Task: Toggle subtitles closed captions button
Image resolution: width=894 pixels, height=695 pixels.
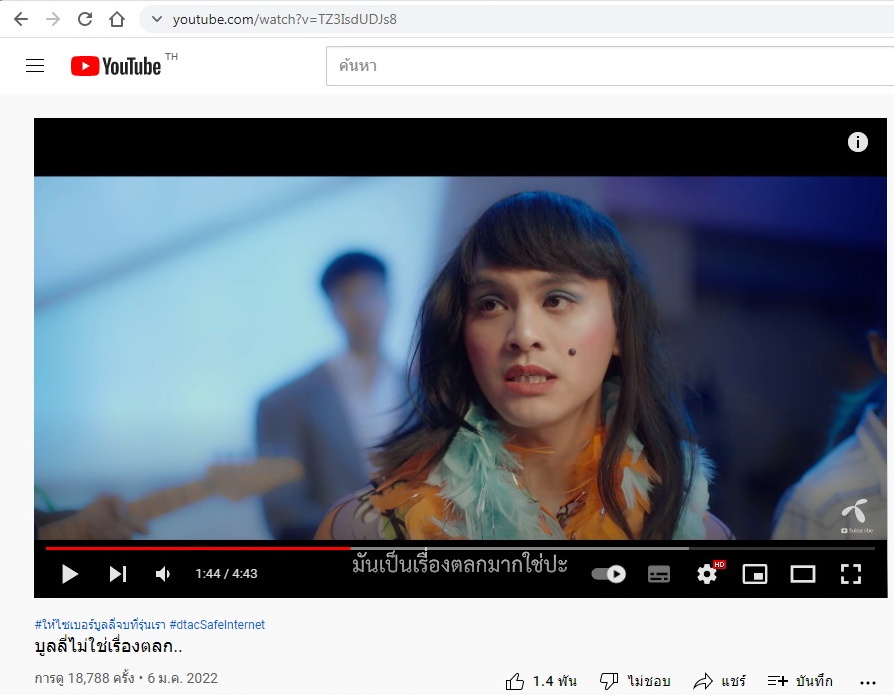Action: click(659, 574)
